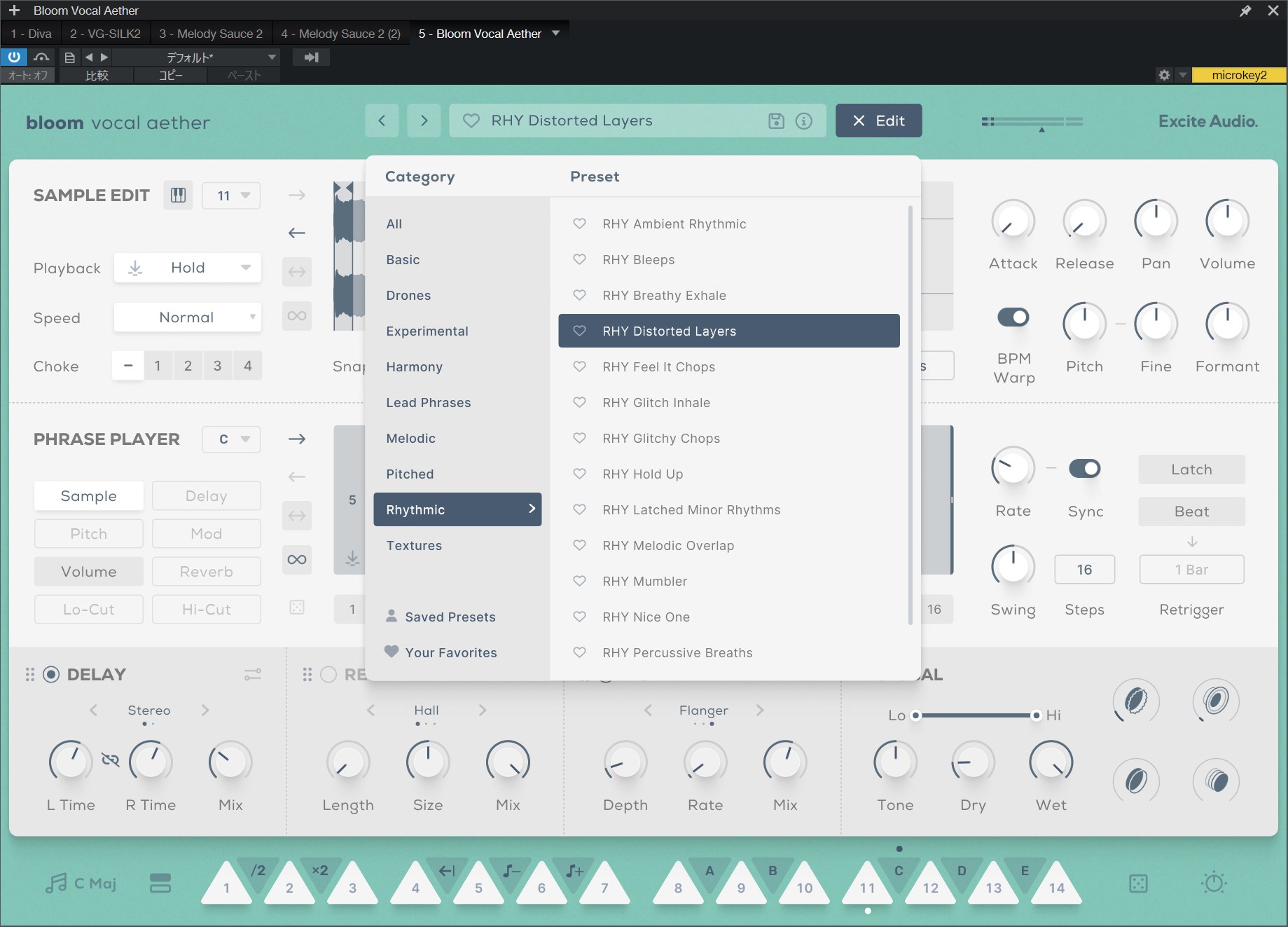
Task: Open the Playback mode Hold dropdown
Action: [x=188, y=268]
